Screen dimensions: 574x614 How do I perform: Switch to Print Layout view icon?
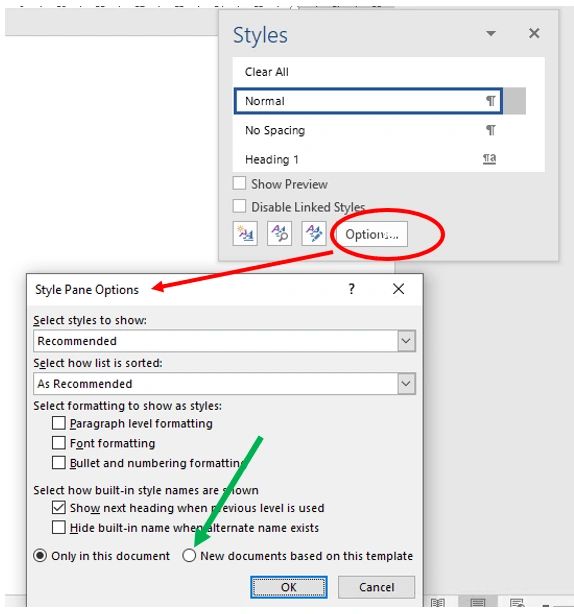point(478,602)
